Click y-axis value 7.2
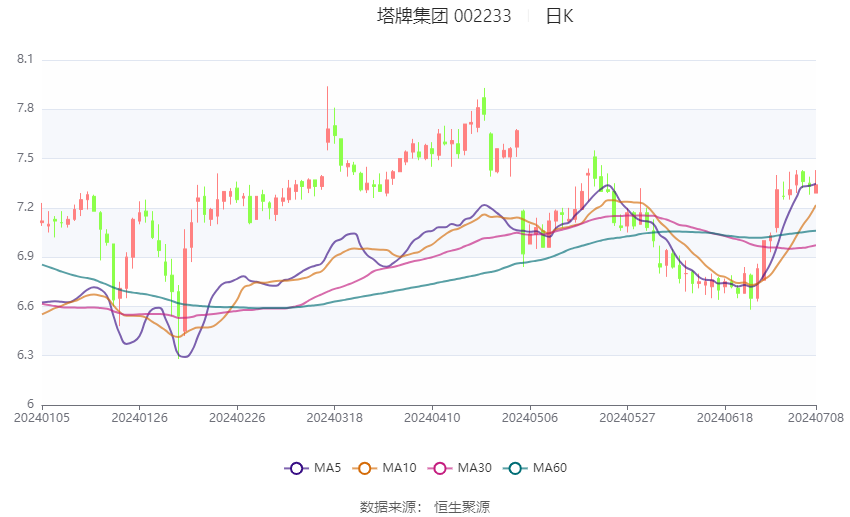 coord(25,207)
